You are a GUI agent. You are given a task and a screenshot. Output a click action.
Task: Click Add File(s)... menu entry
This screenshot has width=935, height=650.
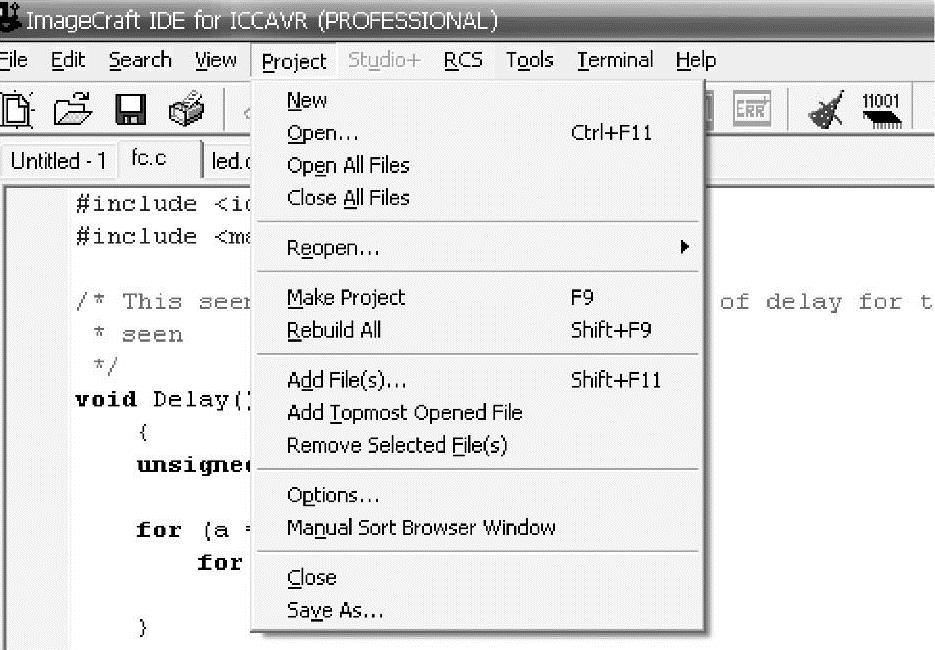point(347,381)
